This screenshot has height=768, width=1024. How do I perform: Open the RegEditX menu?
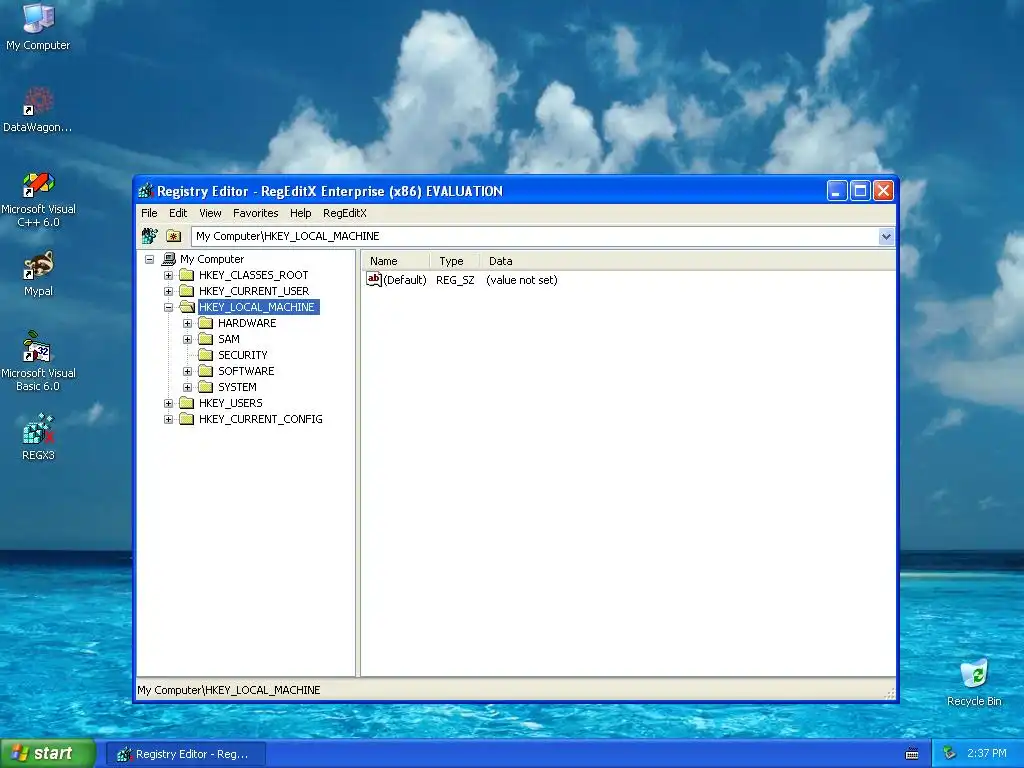345,213
